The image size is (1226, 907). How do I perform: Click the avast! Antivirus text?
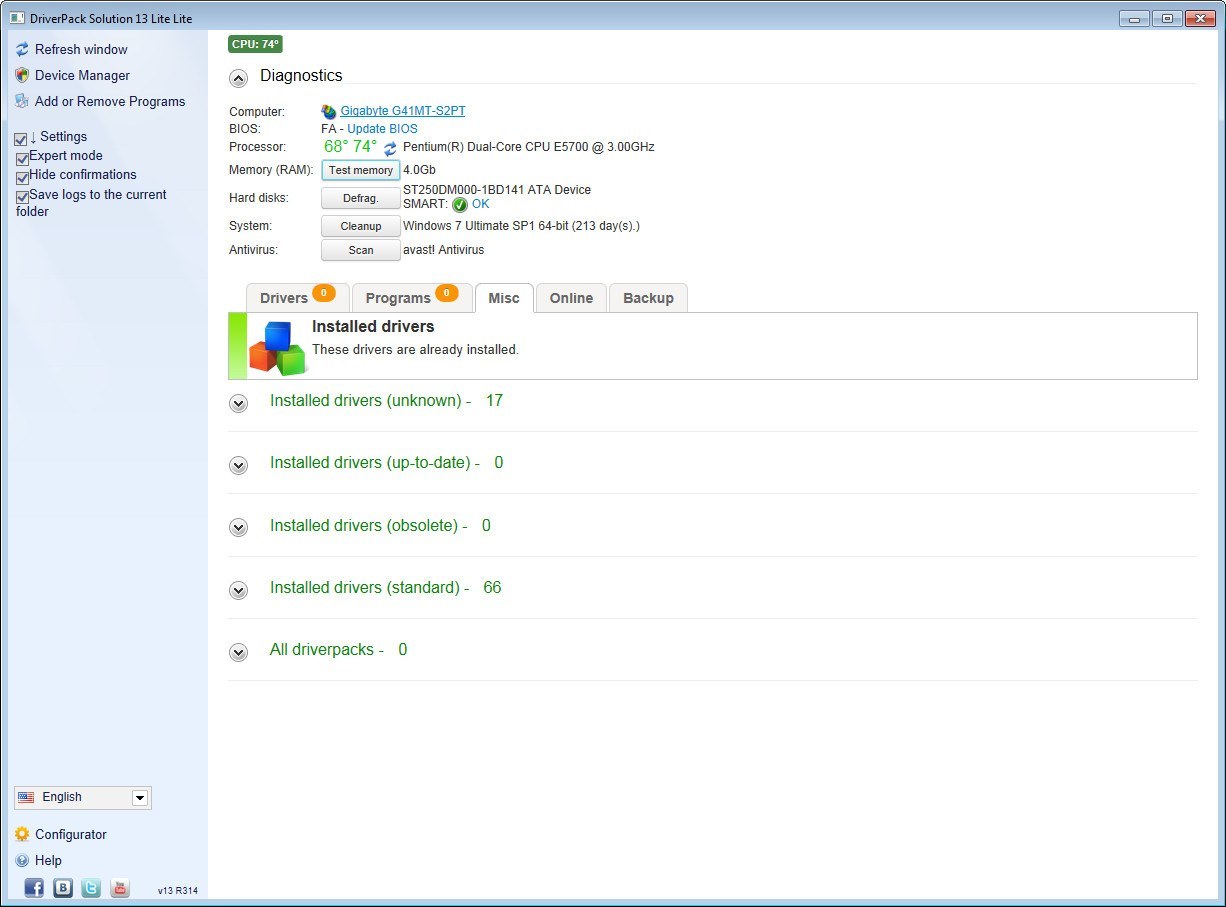pos(443,250)
